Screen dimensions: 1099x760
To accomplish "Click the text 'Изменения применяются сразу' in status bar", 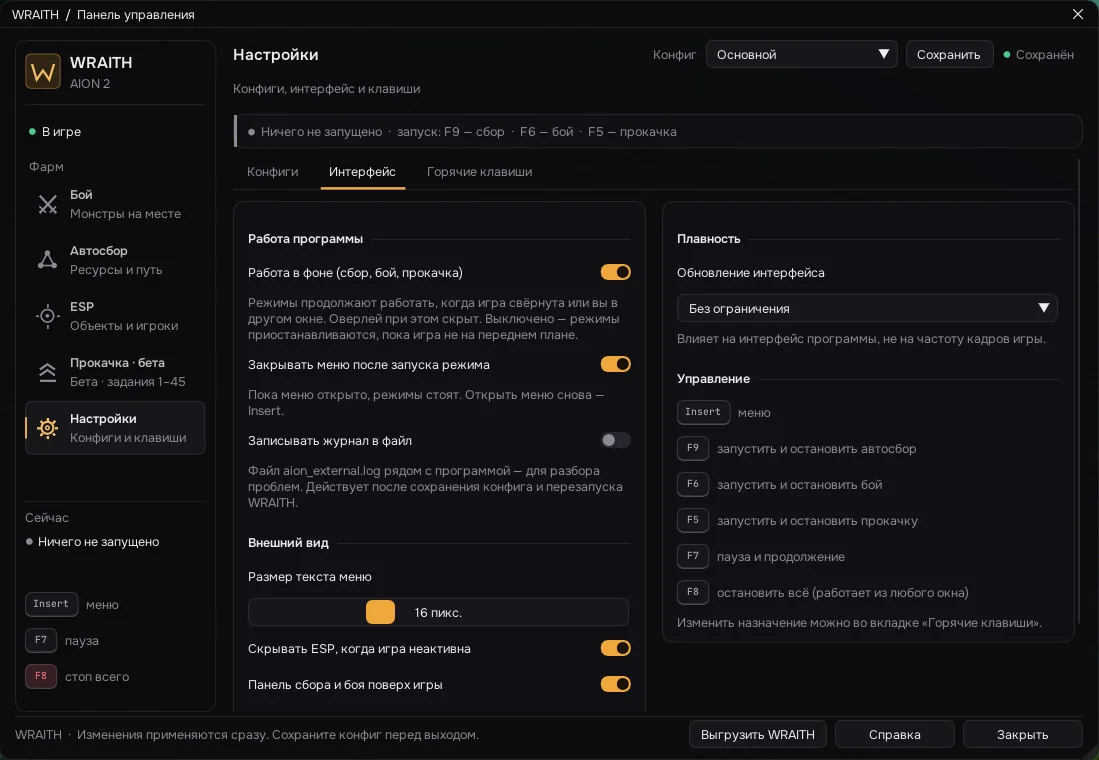I will [x=172, y=735].
